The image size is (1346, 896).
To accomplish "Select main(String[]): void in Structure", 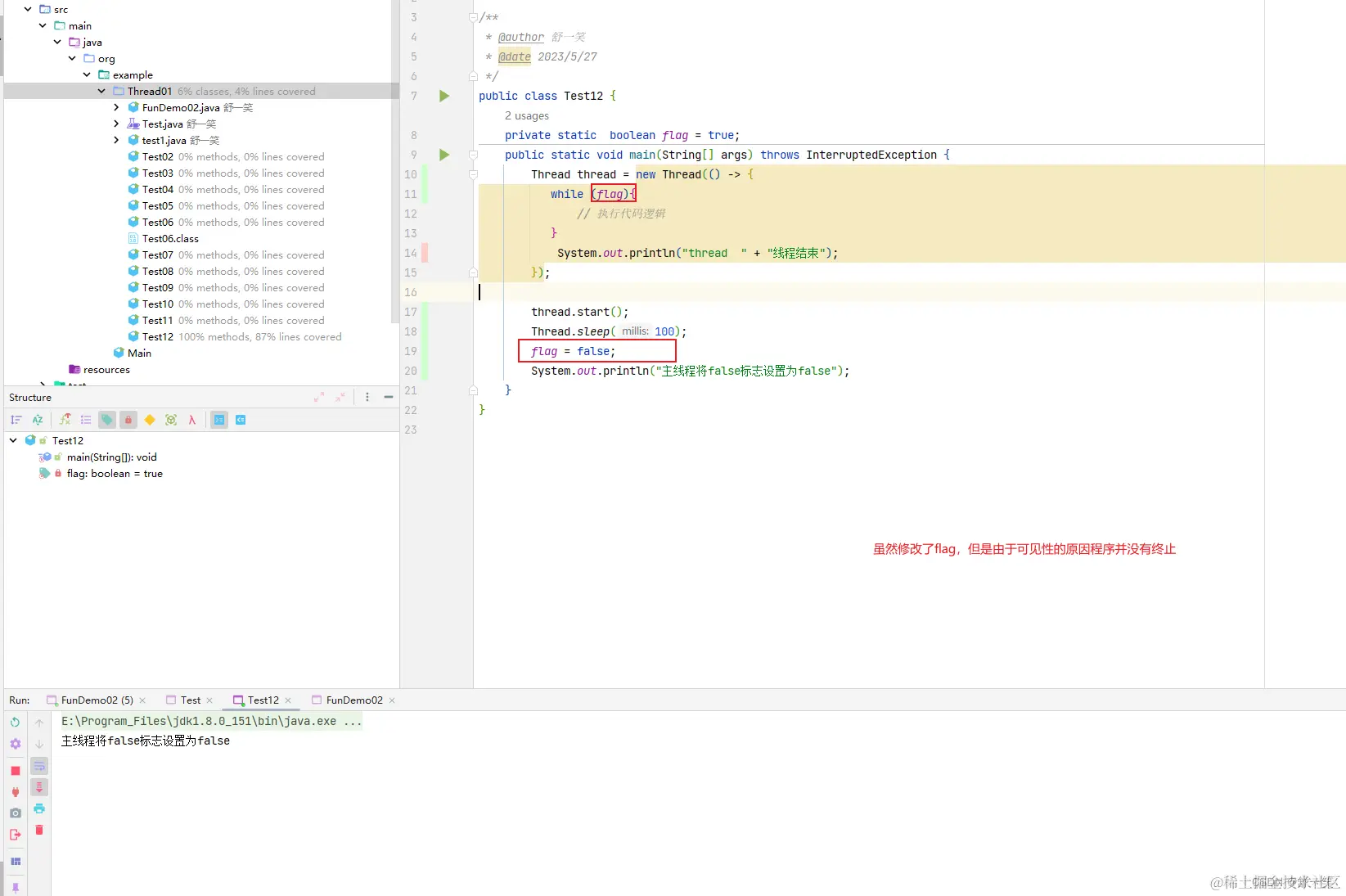I will coord(111,457).
